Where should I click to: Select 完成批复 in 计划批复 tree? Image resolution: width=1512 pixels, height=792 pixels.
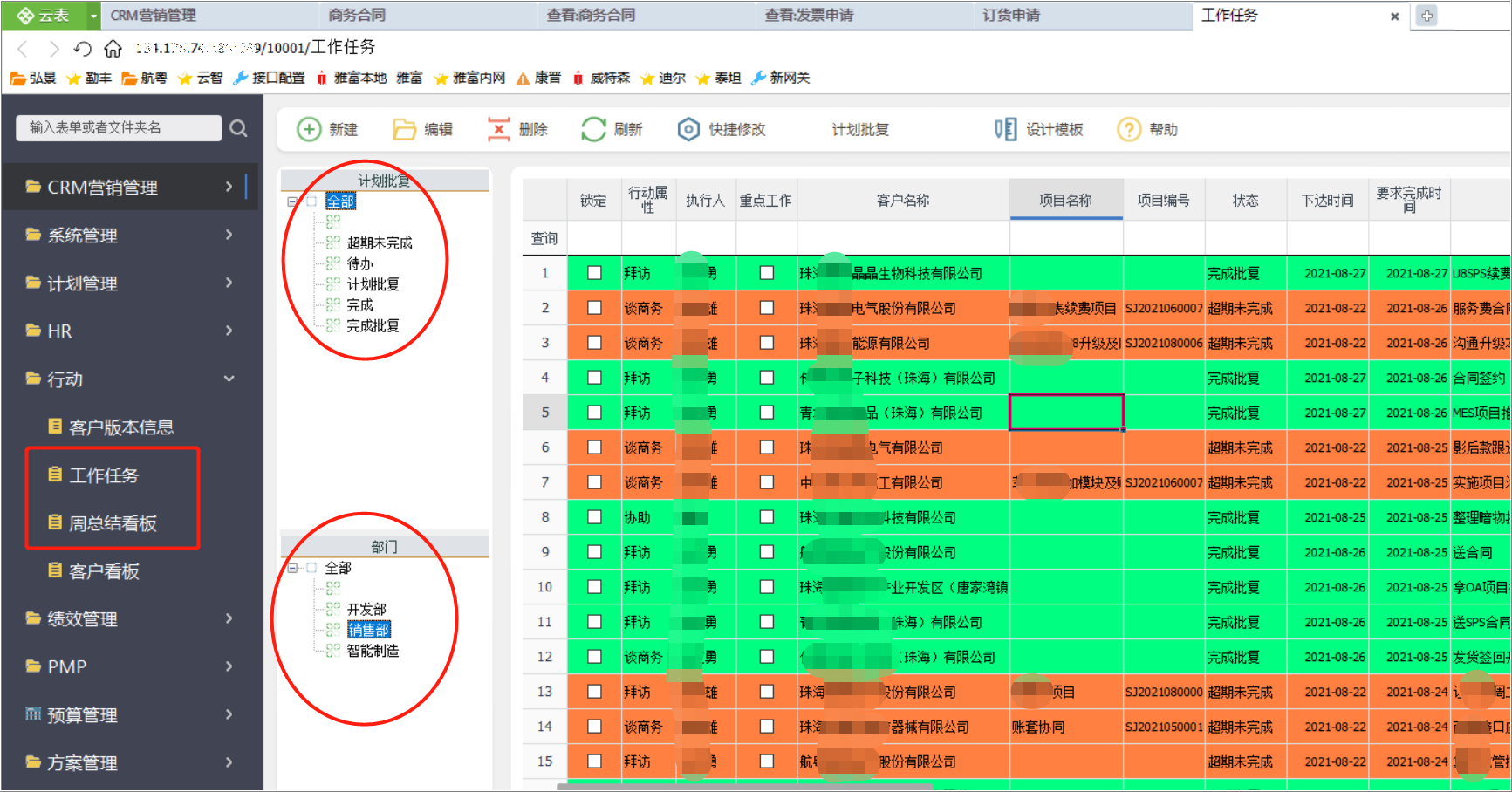tap(373, 325)
